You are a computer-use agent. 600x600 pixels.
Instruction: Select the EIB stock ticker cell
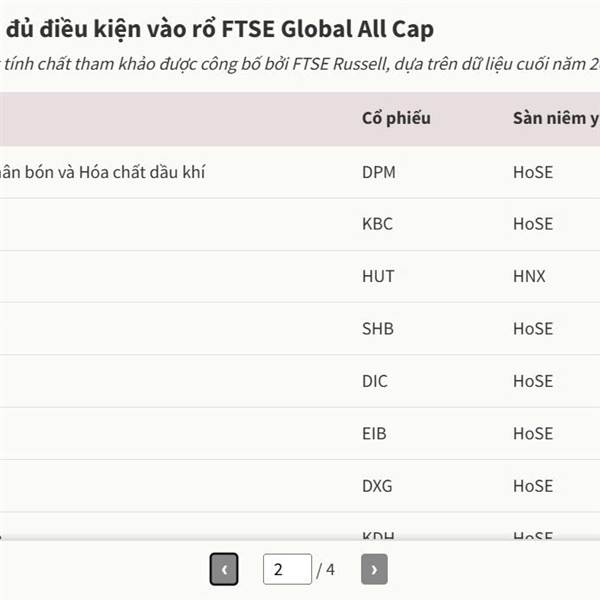coord(374,433)
